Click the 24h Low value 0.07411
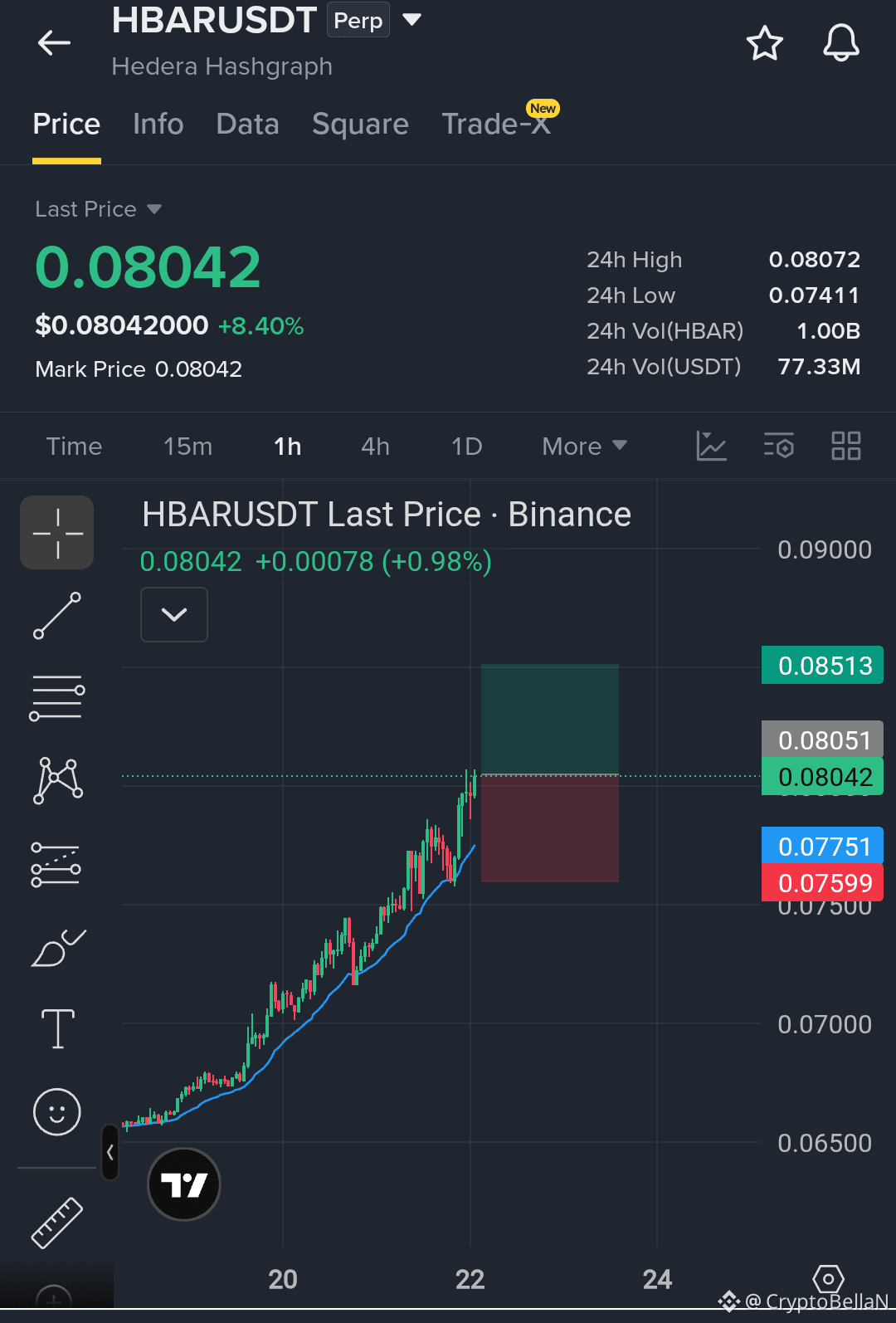This screenshot has width=896, height=1323. 814,295
